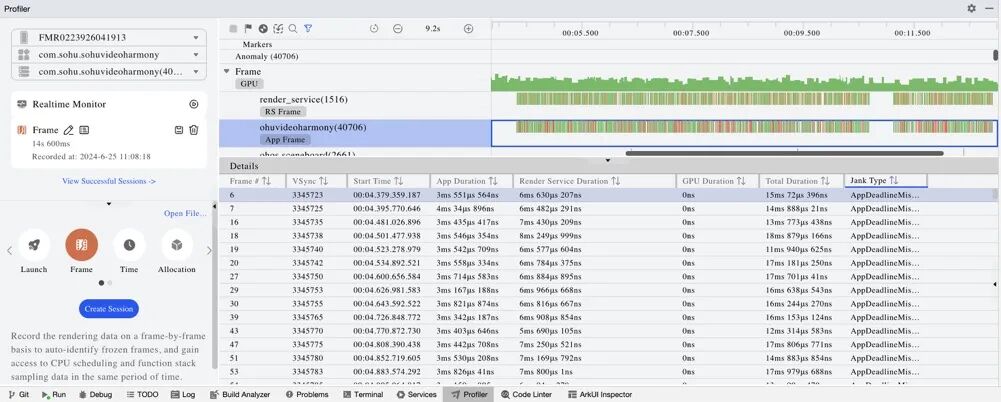Viewport: 1001px width, 402px height.
Task: Open the Debug tool window tab
Action: 95,394
